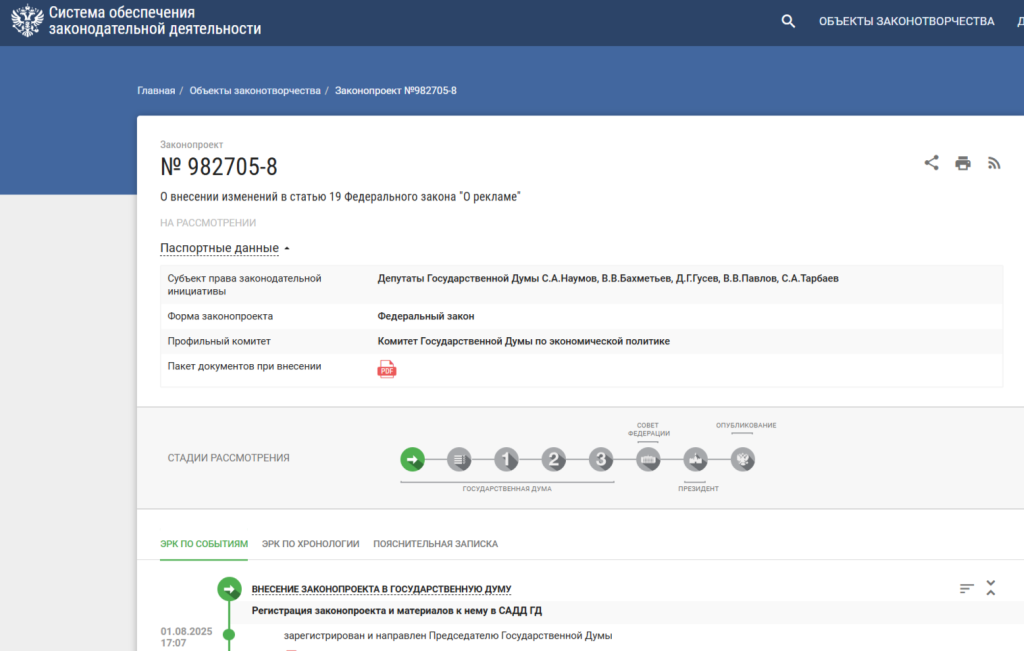This screenshot has height=651, width=1024.
Task: Switch to ЭРК по хронологии tab
Action: point(310,544)
